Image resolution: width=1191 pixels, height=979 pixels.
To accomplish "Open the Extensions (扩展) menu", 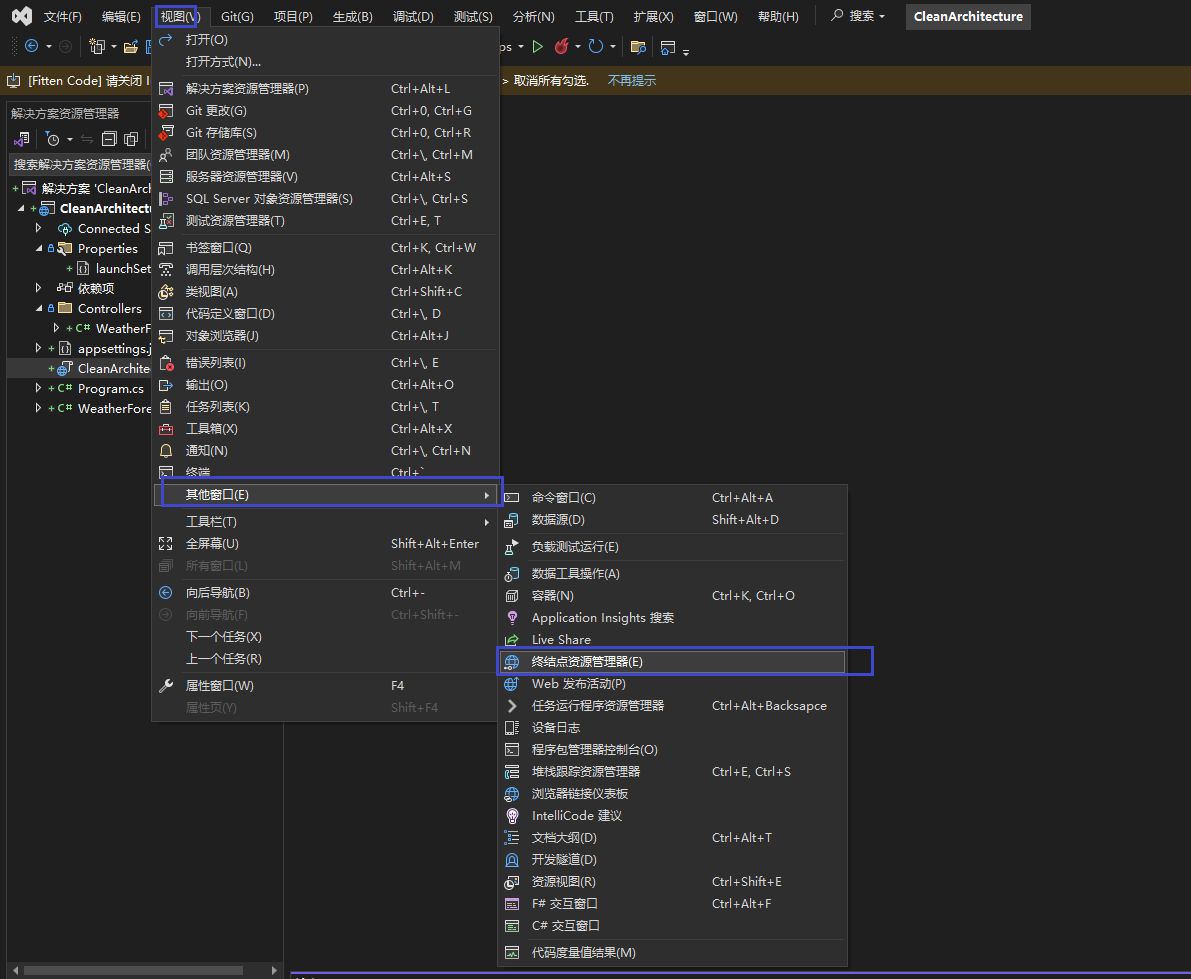I will (653, 16).
